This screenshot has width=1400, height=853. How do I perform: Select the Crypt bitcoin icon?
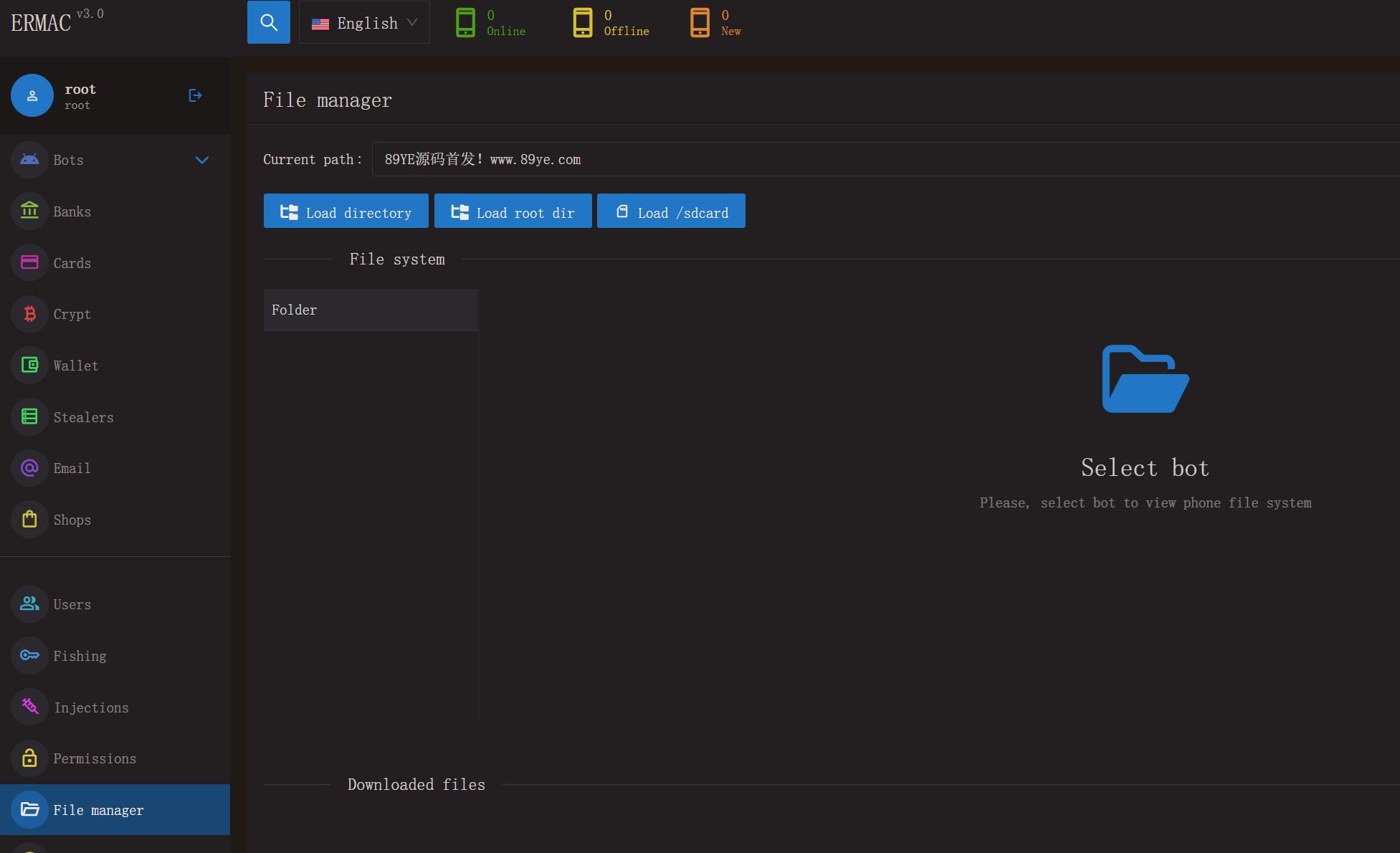pyautogui.click(x=29, y=314)
